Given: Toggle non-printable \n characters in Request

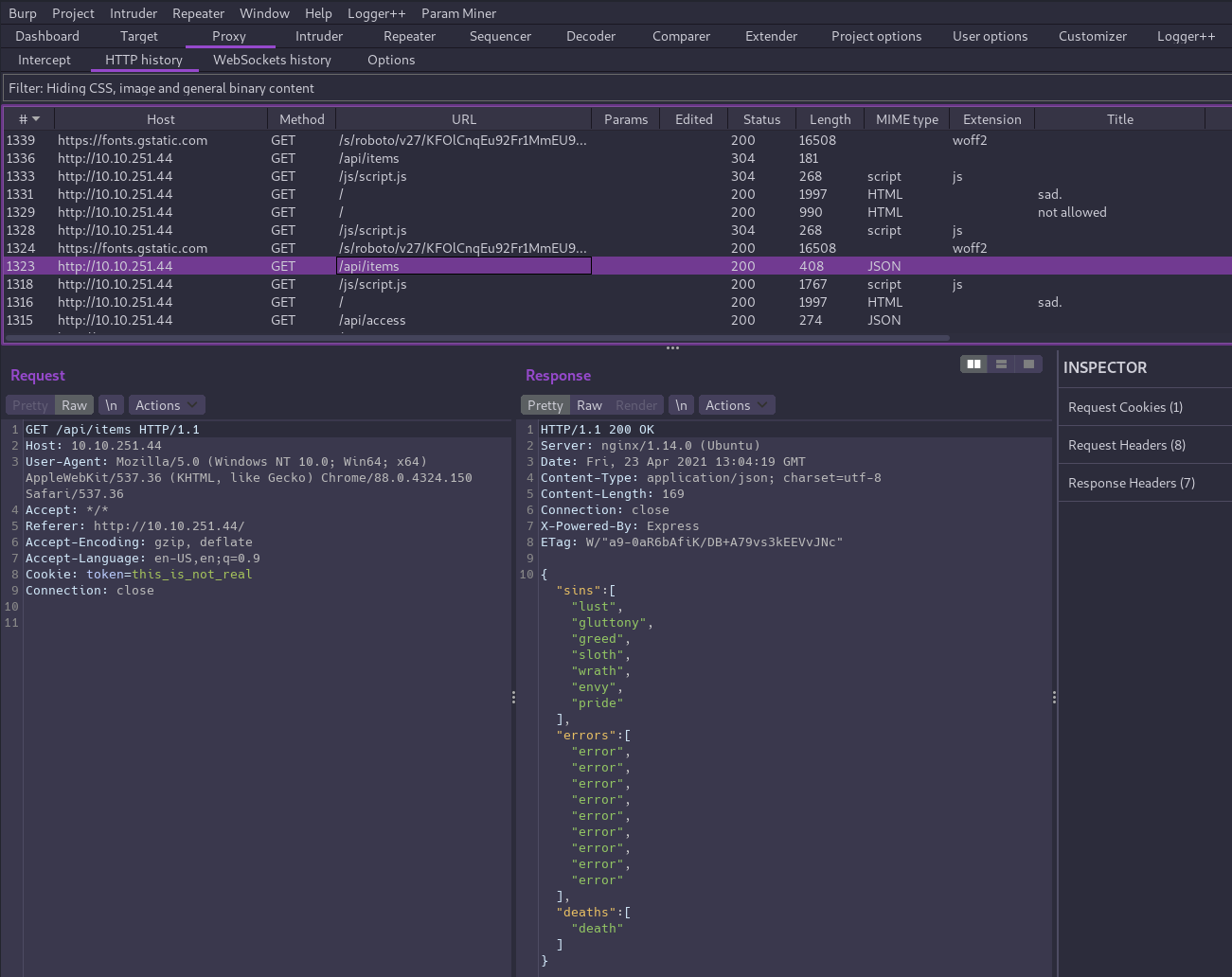Looking at the screenshot, I should 111,405.
